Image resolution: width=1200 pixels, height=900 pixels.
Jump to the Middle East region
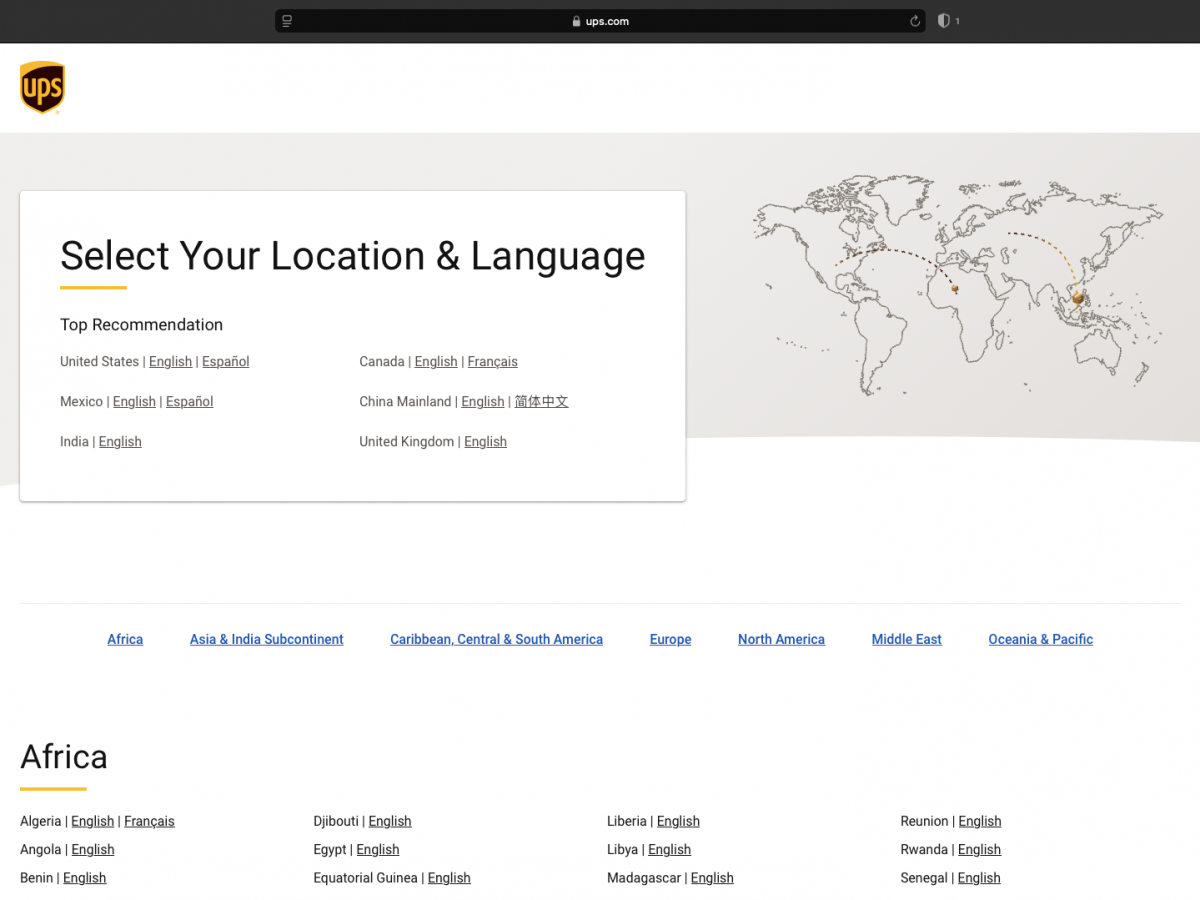906,639
